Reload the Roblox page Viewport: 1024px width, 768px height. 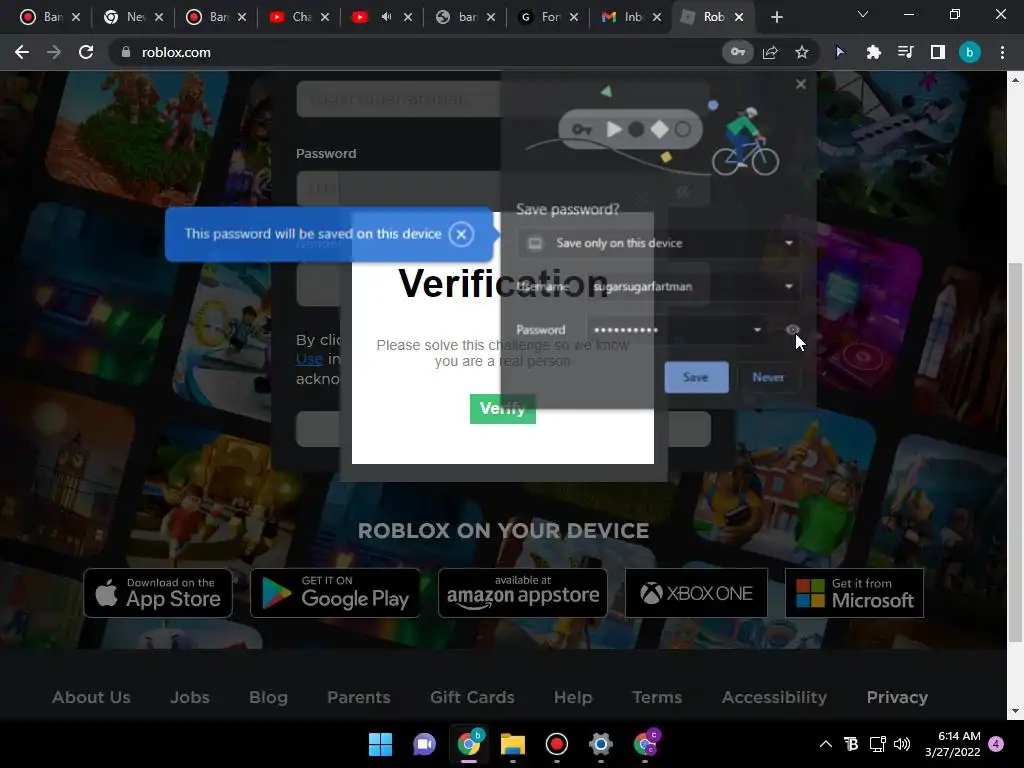86,52
